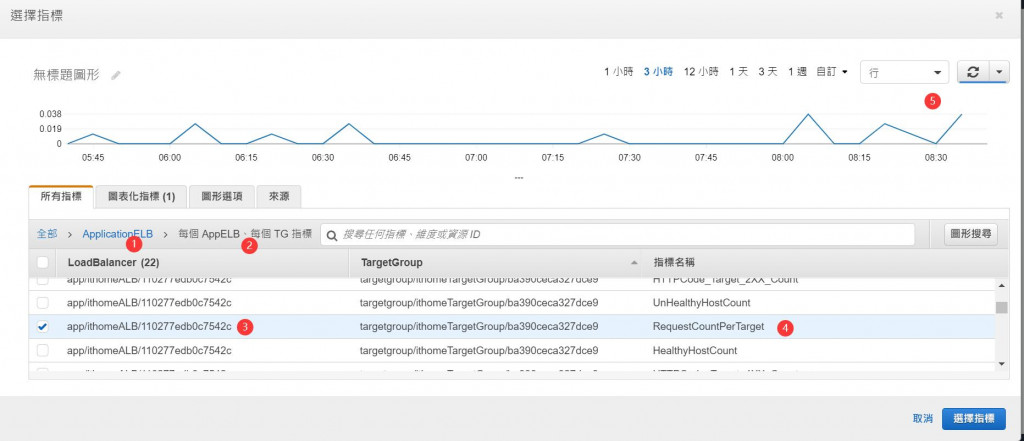Switch to the 圖形選項 tab
Screen dimensions: 1024x441
(222, 197)
